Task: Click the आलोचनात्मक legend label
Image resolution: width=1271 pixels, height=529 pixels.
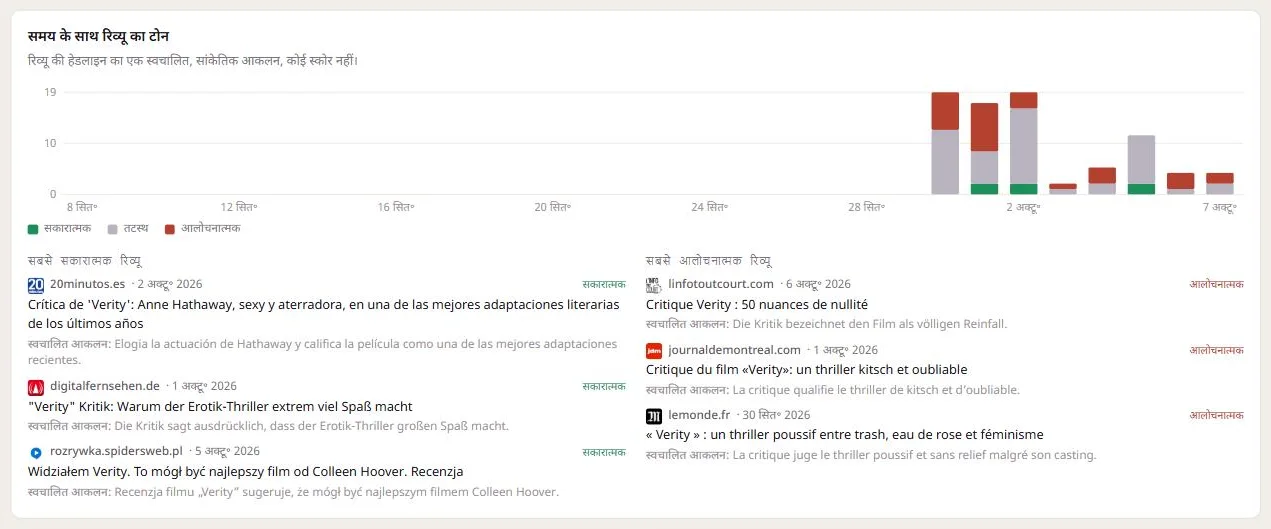Action: [210, 229]
